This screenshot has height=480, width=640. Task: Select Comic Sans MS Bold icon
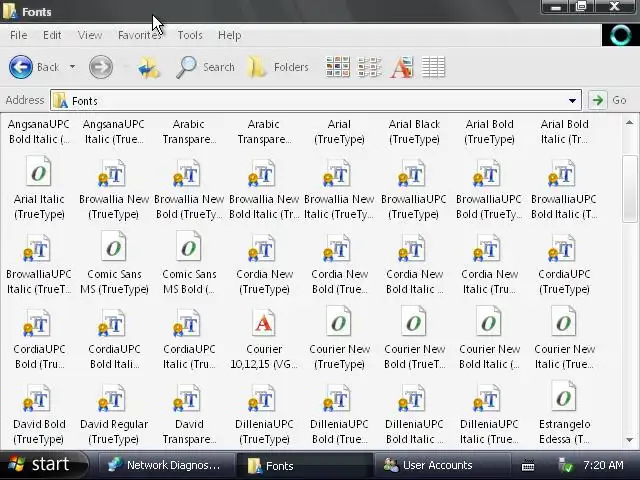pos(189,247)
